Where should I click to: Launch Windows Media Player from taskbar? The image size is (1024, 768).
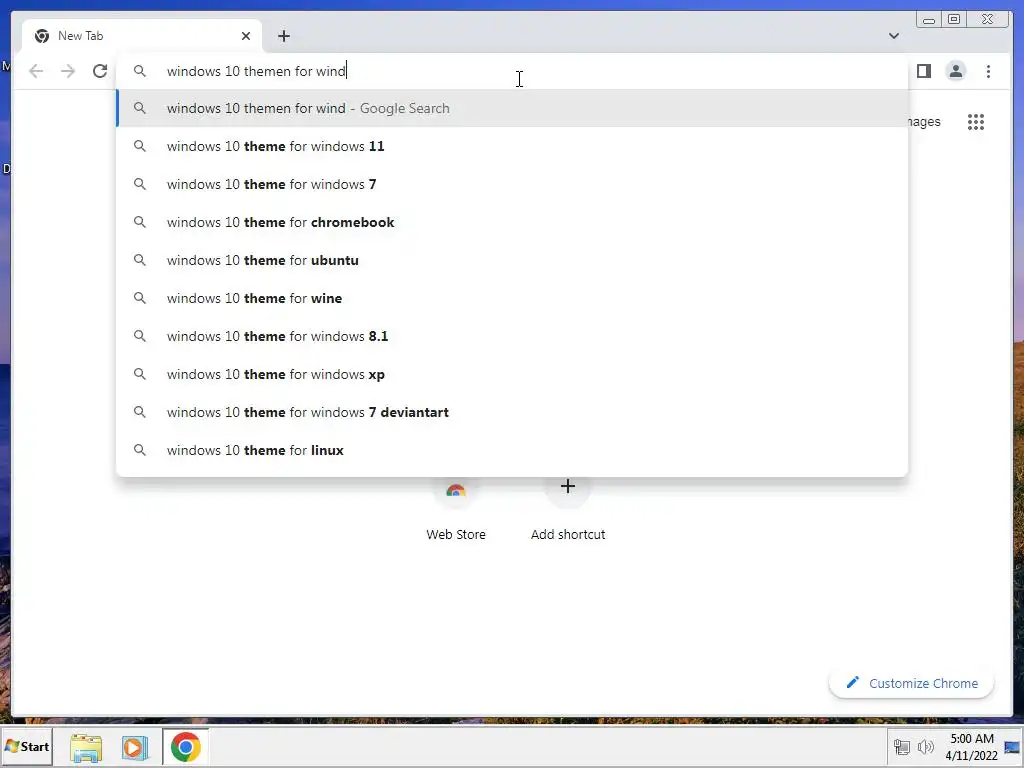point(135,747)
